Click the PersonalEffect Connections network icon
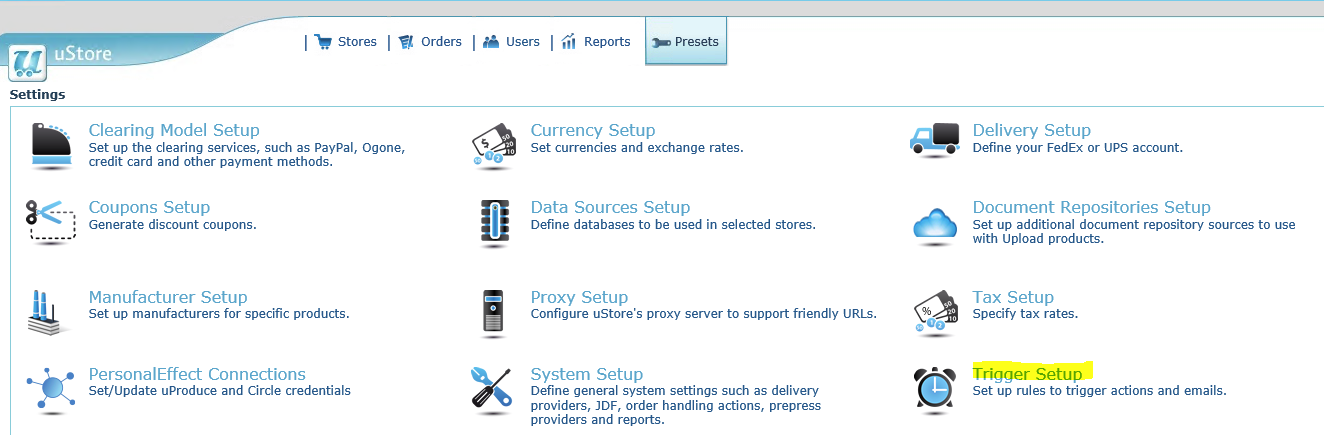The image size is (1324, 435). [51, 389]
